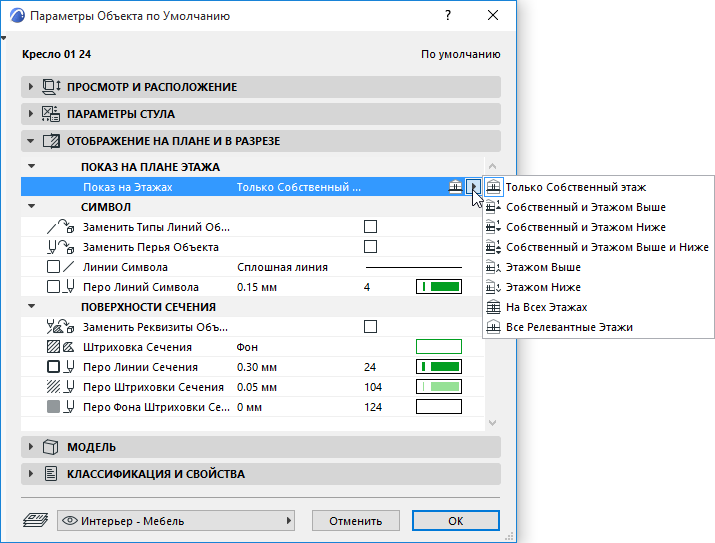Open the Интерьер - Мебель layer dropdown

(x=176, y=520)
